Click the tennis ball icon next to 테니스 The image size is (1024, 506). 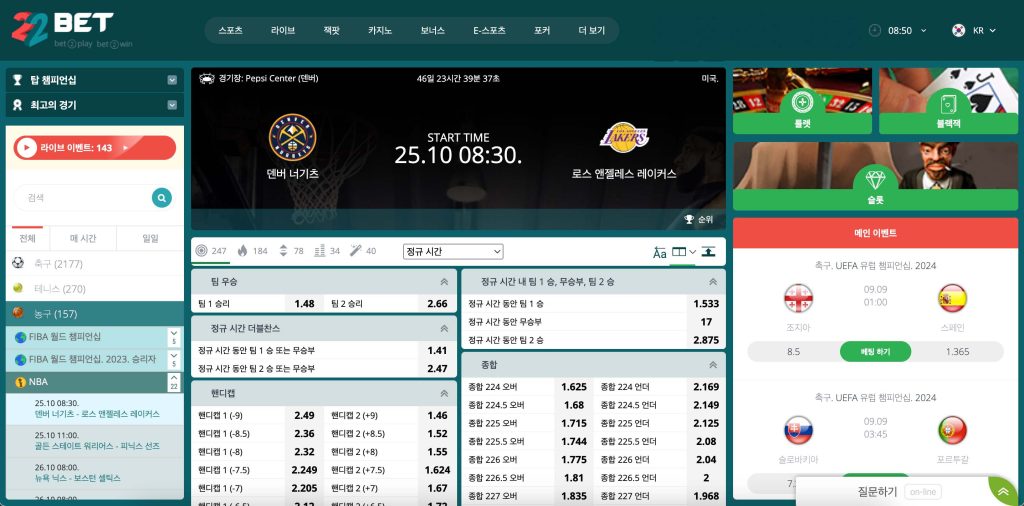coord(18,288)
